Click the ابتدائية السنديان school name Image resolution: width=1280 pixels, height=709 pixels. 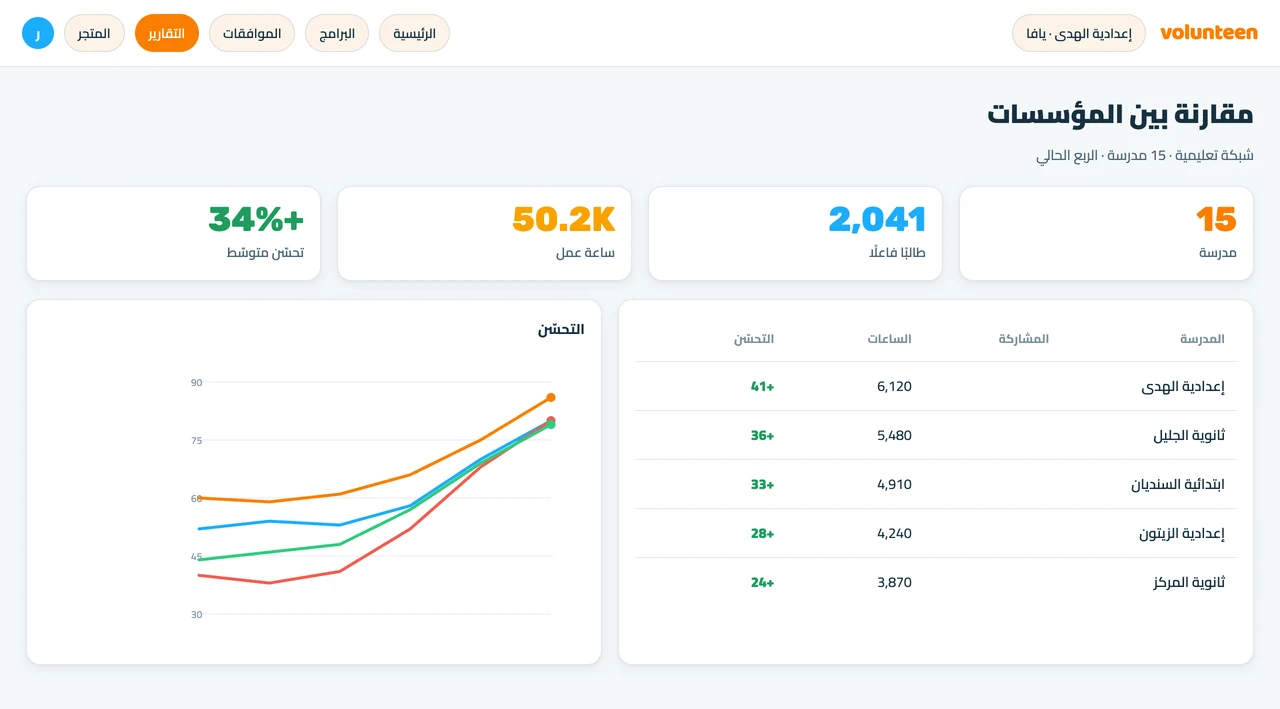pyautogui.click(x=1178, y=484)
